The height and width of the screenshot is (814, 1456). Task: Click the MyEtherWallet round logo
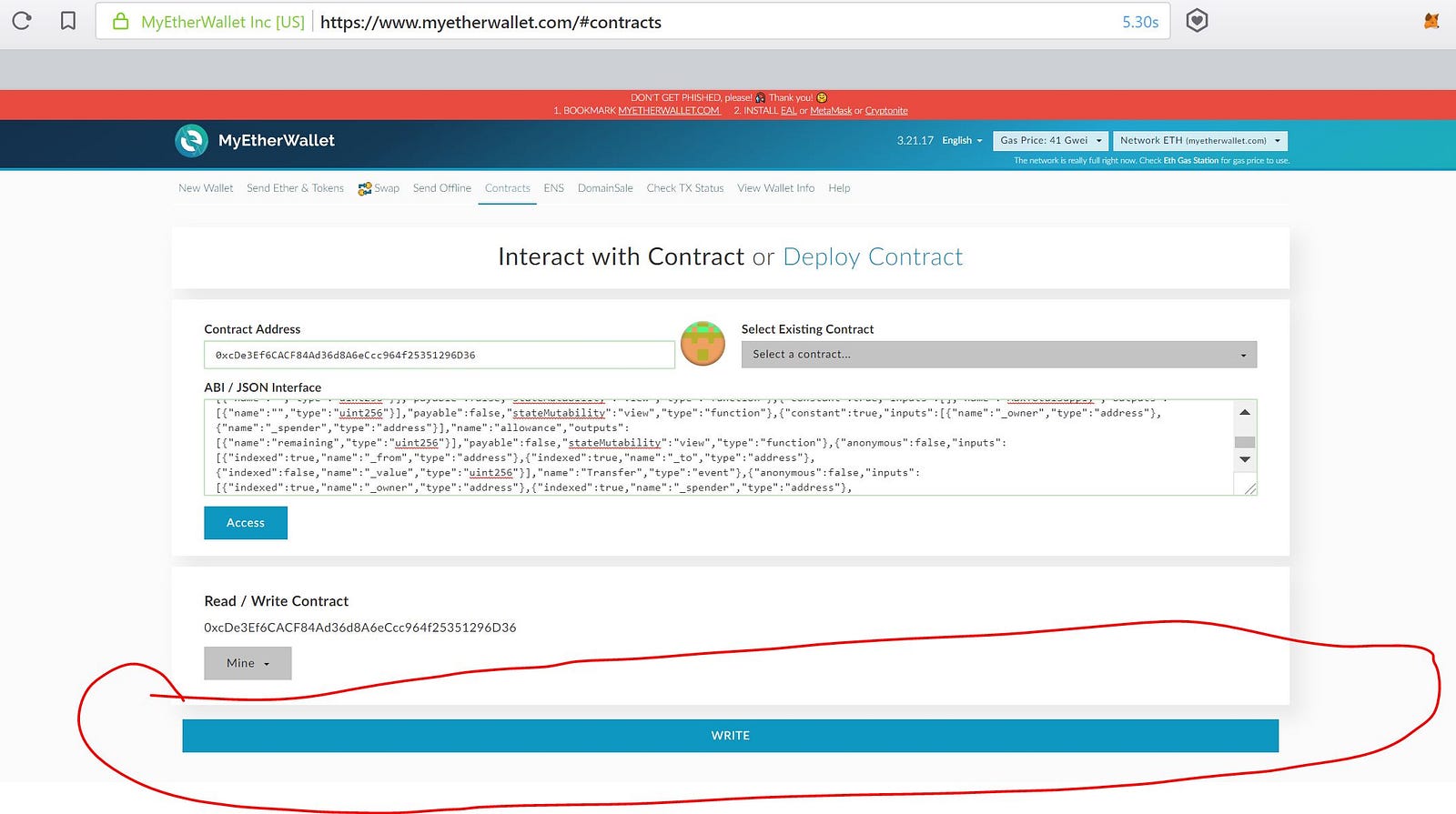coord(191,141)
